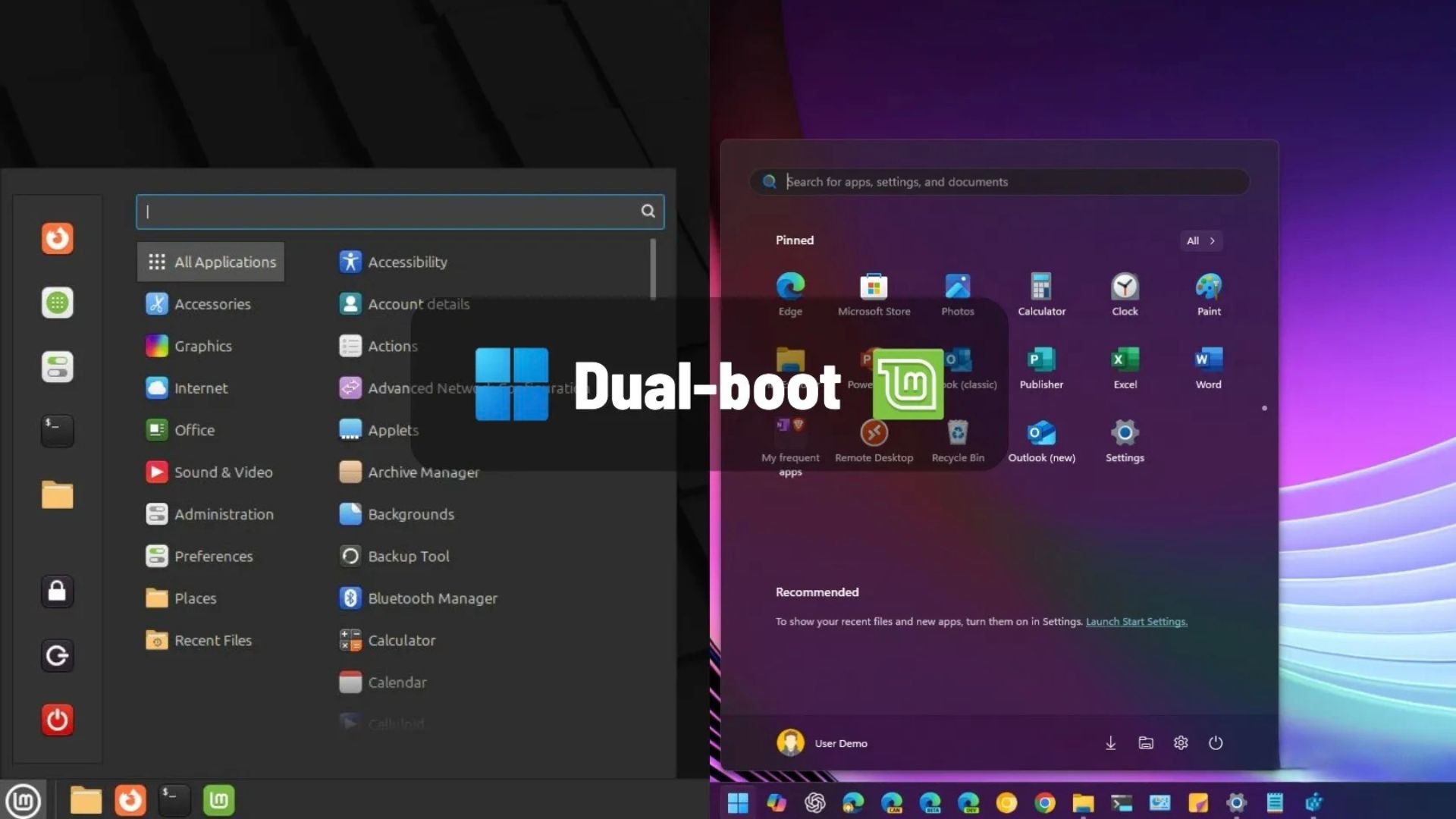Click the Launch Start Settings link
This screenshot has height=819, width=1456.
click(1137, 621)
